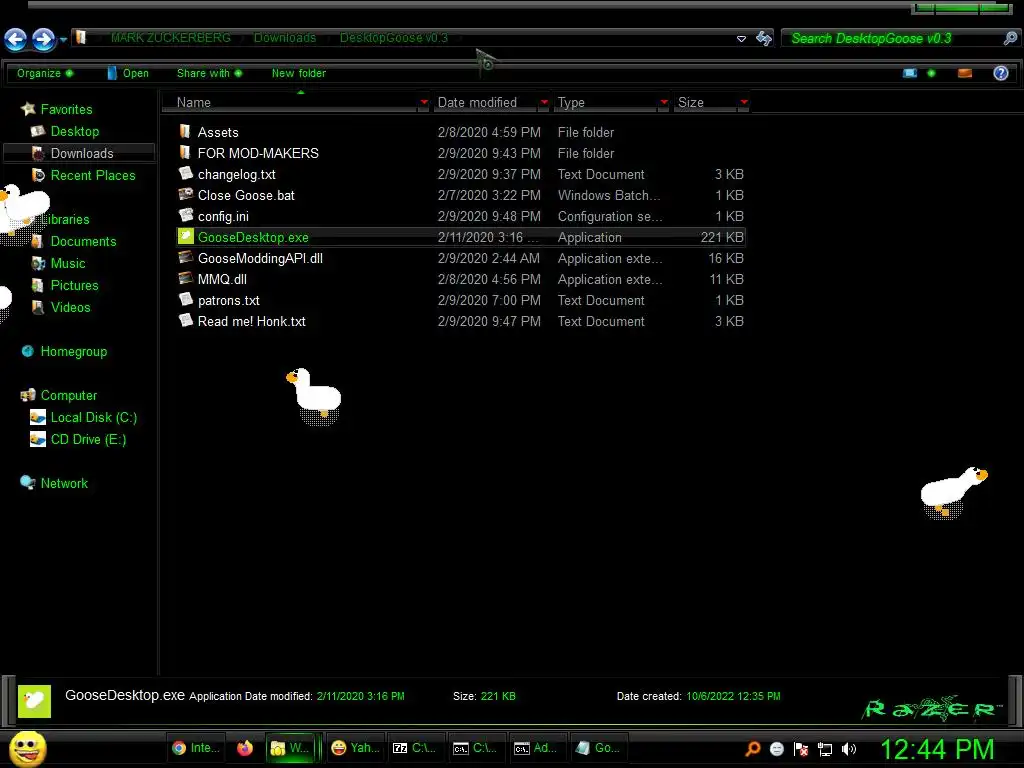Click the GooseDesktop.exe thumbnail in details pane
Image resolution: width=1024 pixels, height=768 pixels.
click(34, 701)
